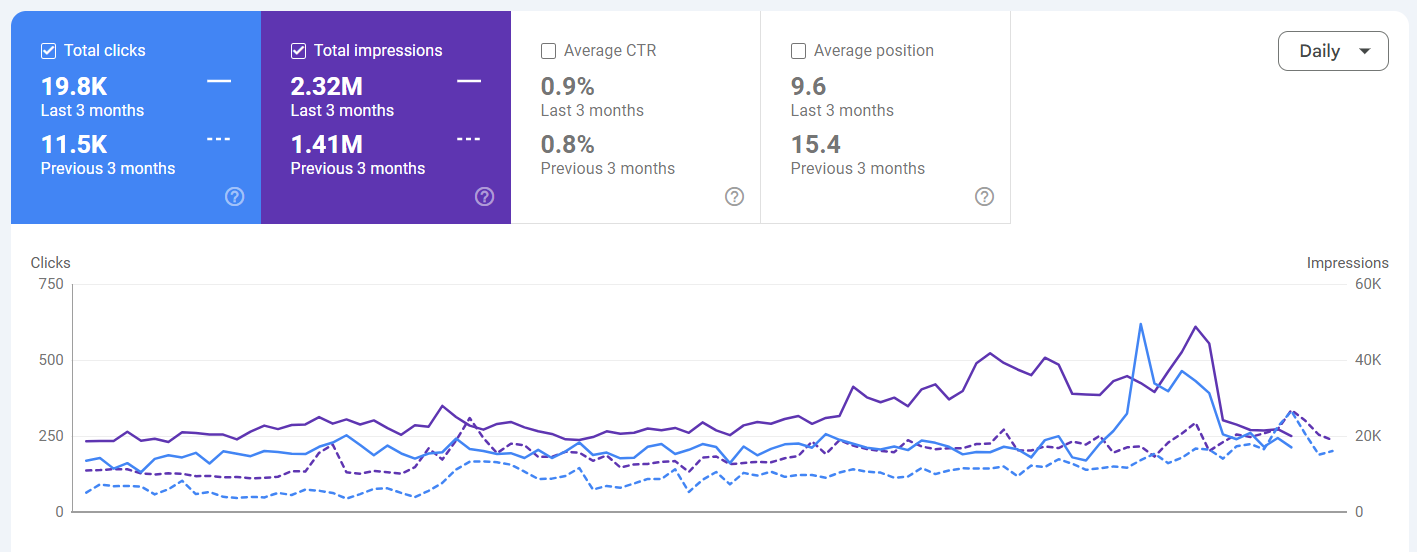Enable the Average CTR checkbox
Viewport: 1417px width, 552px height.
pos(548,51)
